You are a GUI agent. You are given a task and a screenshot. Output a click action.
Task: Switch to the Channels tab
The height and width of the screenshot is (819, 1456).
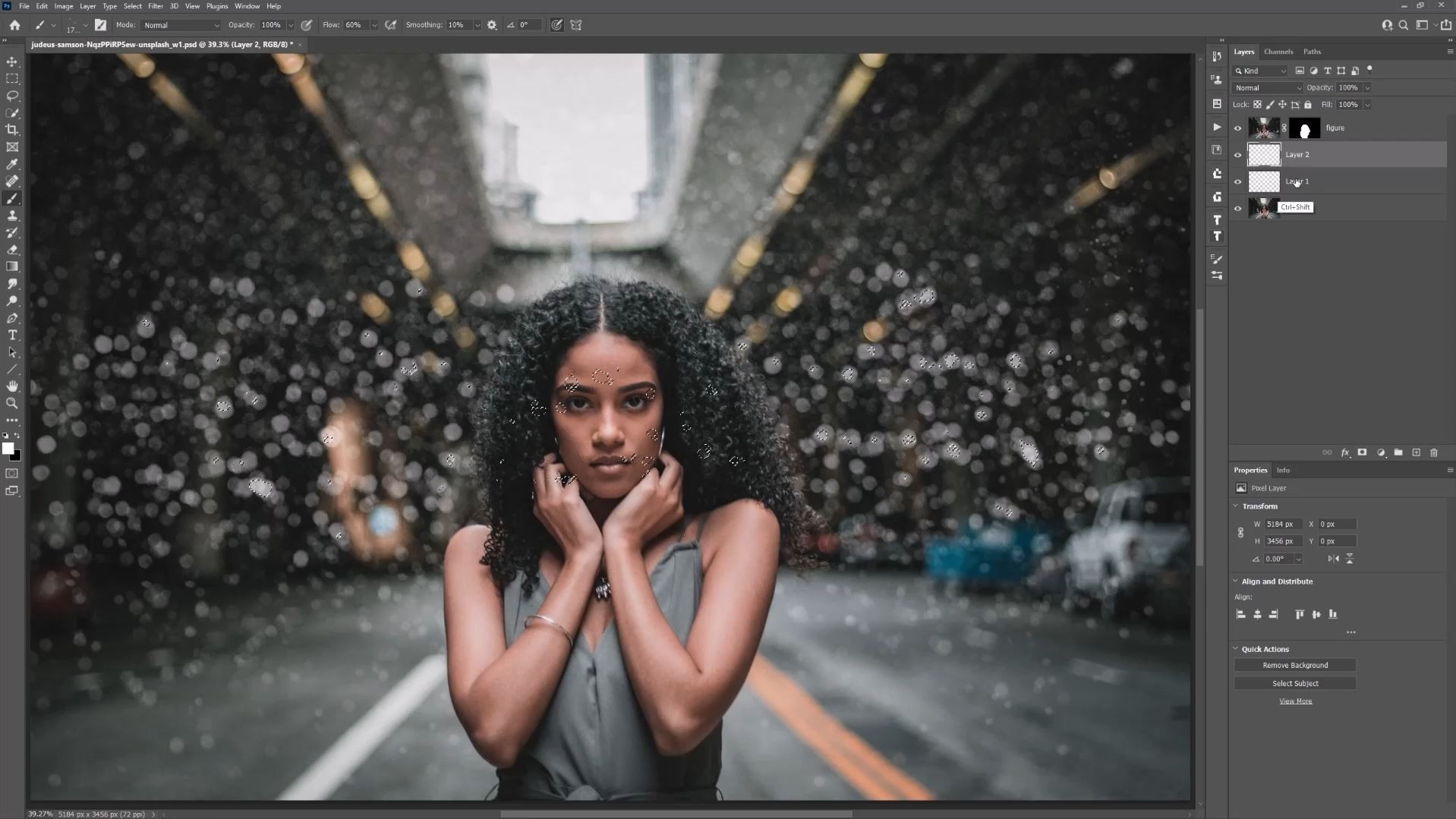[x=1278, y=52]
